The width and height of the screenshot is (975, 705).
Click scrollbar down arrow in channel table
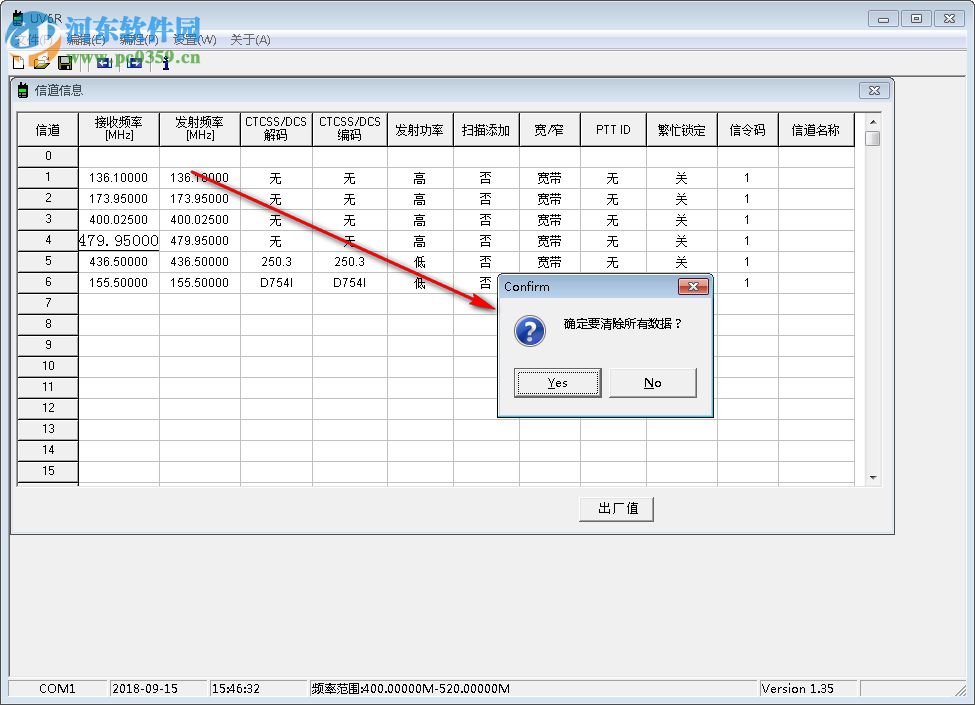(873, 477)
